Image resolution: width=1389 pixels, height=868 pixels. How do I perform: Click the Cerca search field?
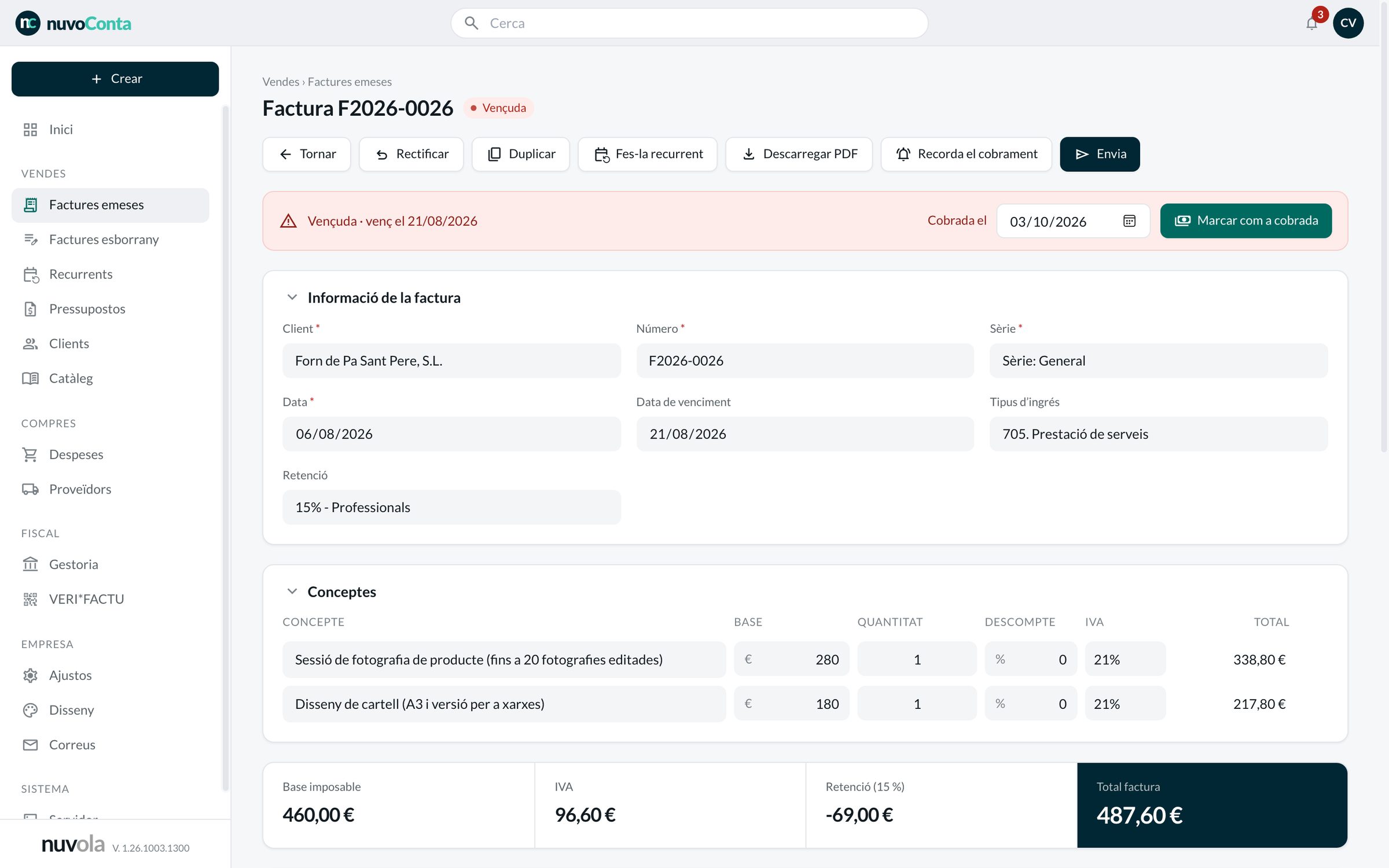689,23
